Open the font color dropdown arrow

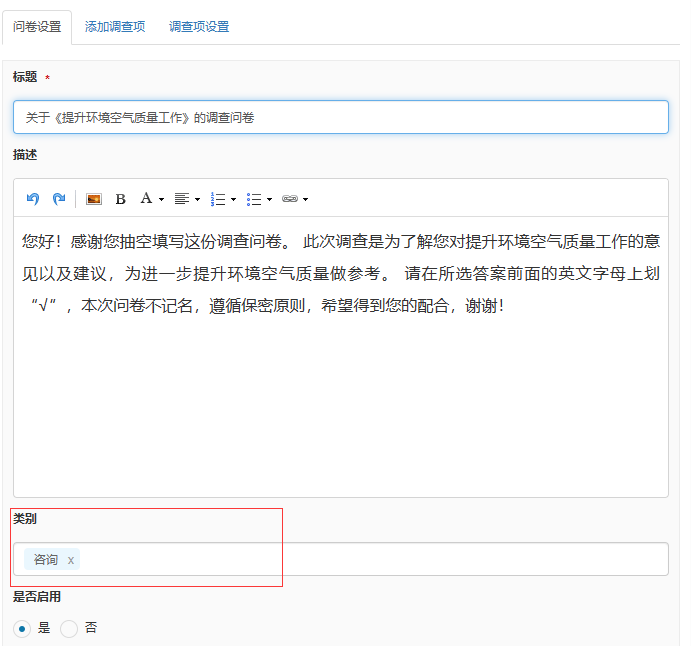pyautogui.click(x=161, y=200)
